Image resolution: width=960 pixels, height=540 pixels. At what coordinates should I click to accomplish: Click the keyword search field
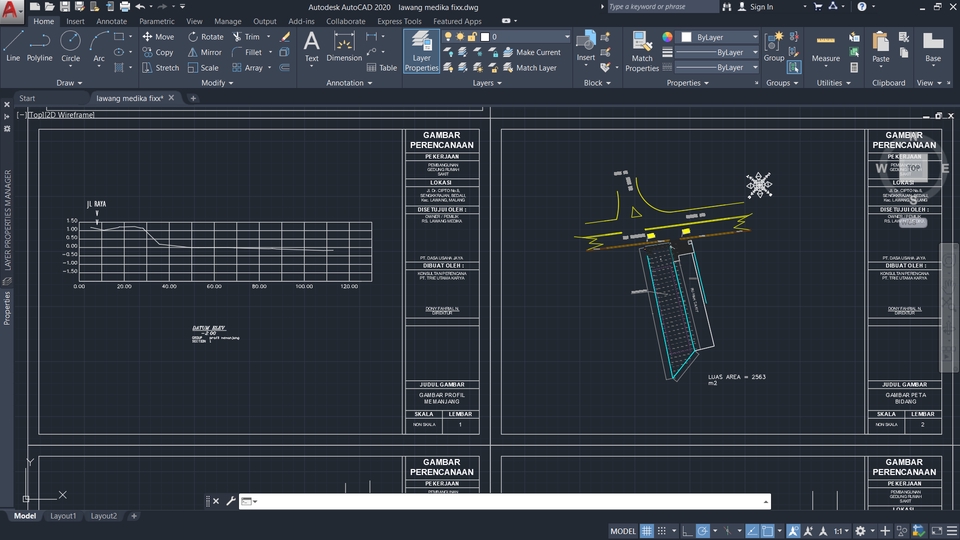664,7
